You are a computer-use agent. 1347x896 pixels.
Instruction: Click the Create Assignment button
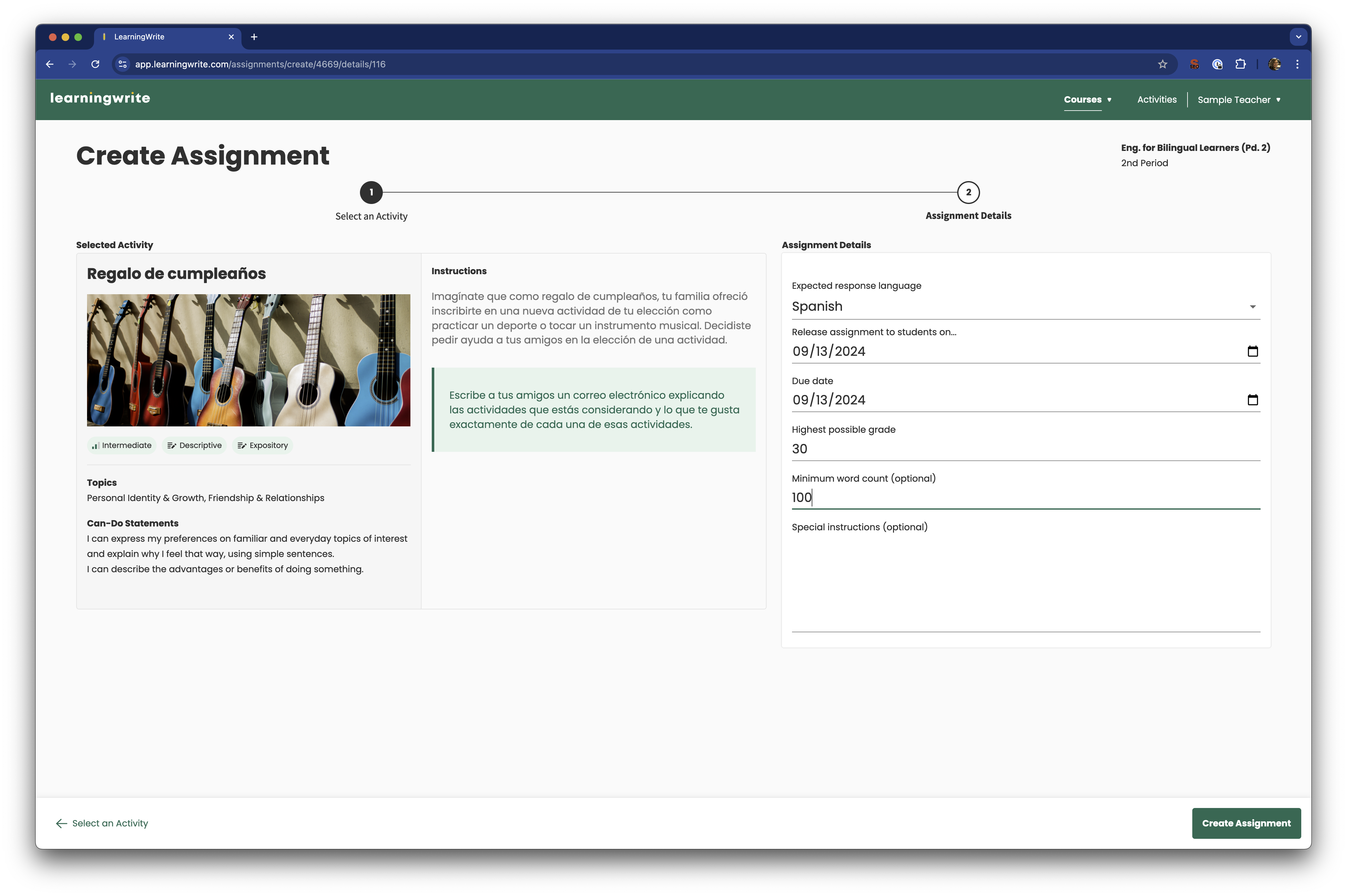point(1247,823)
